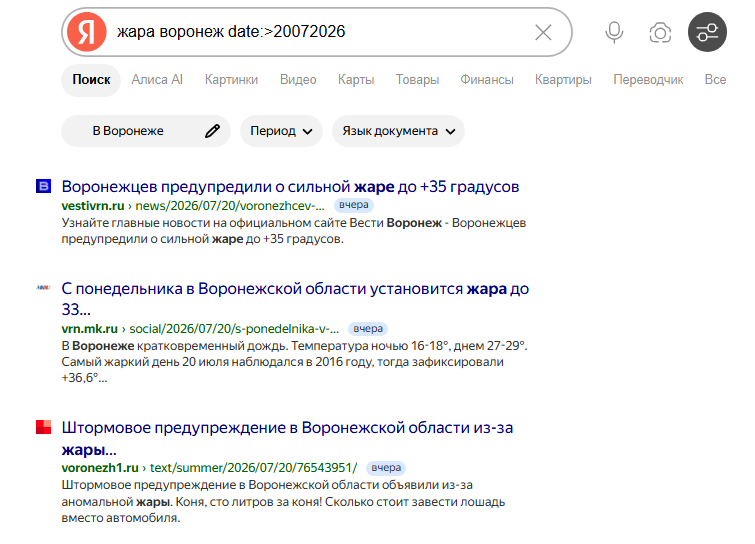This screenshot has height=544, width=755.
Task: Open the Видео tab
Action: point(298,80)
